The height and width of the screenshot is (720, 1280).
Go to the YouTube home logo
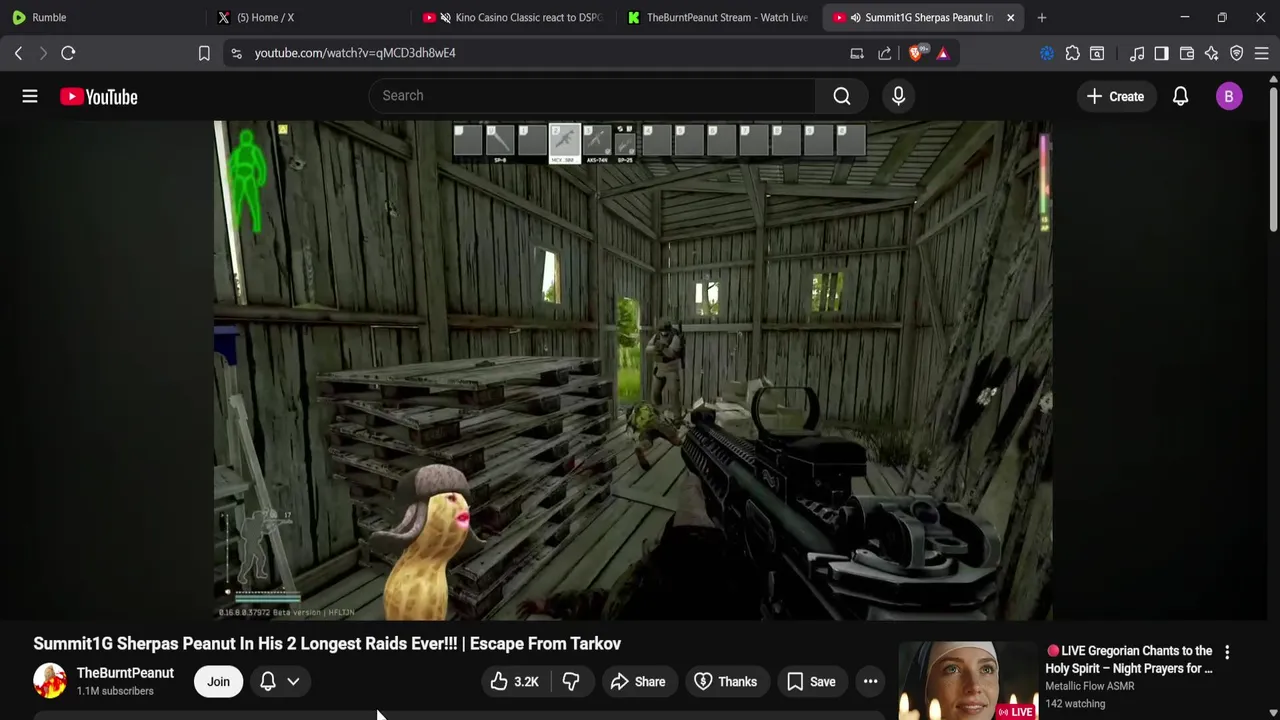coord(98,97)
